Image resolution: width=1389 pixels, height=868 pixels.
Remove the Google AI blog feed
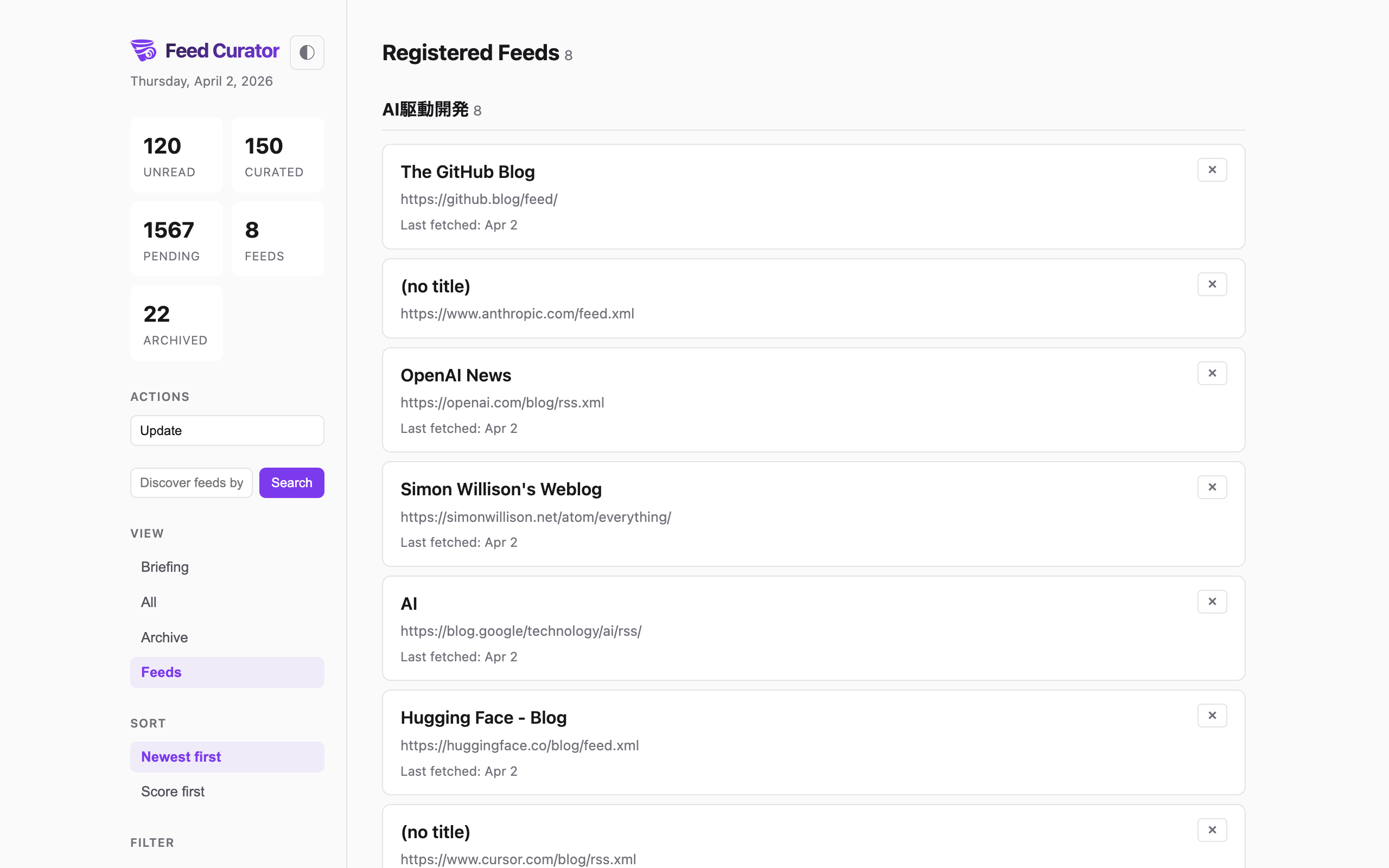click(1212, 601)
